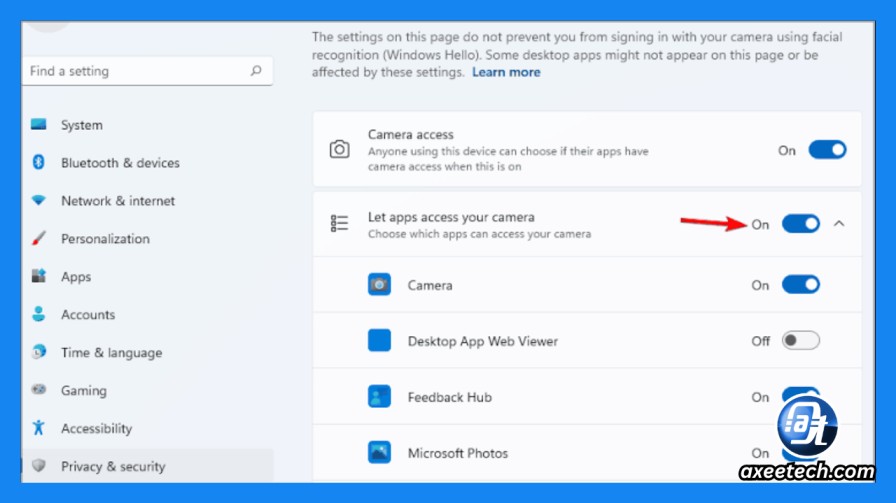Click the Accessibility figure icon
The image size is (896, 503).
coord(38,428)
